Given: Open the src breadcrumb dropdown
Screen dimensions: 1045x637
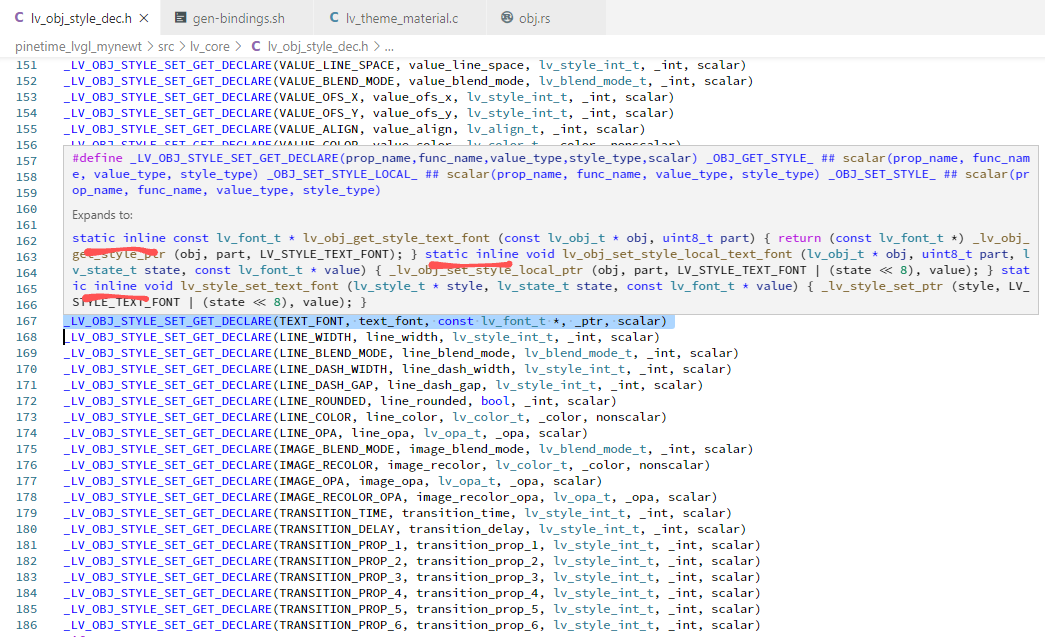Looking at the screenshot, I should [166, 46].
